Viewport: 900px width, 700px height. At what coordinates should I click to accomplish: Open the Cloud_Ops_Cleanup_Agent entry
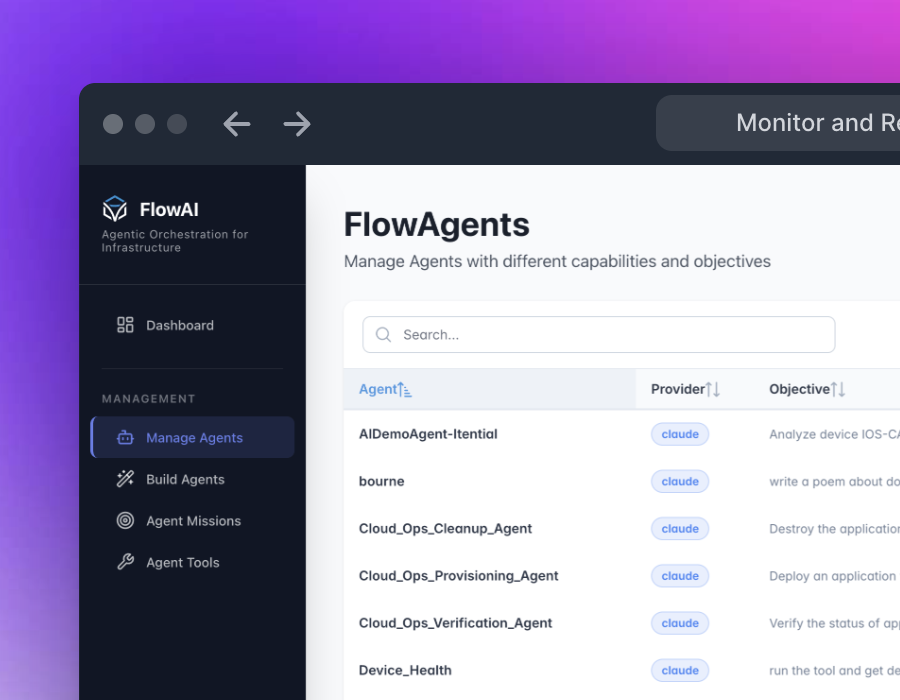pos(445,529)
